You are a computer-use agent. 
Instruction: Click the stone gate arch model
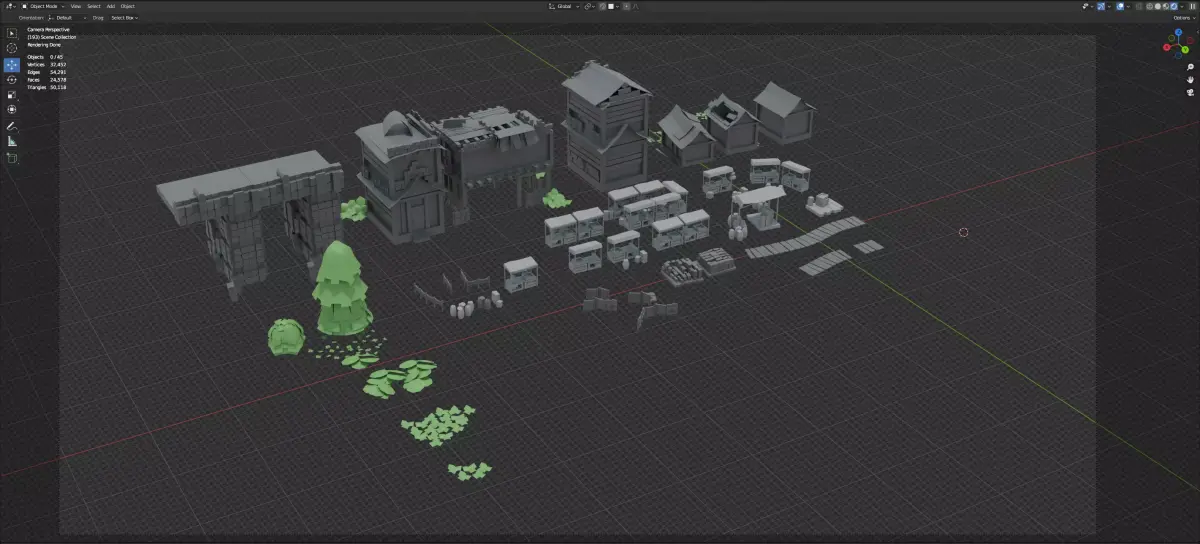coord(251,224)
